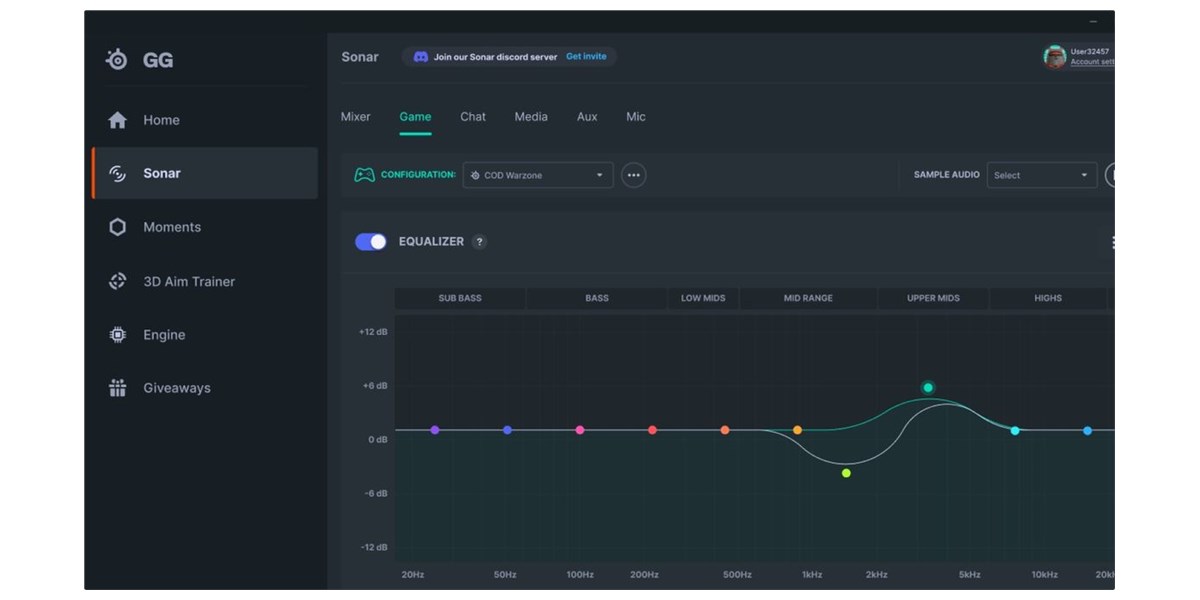Open the Home page icon
The height and width of the screenshot is (600, 1200).
117,120
